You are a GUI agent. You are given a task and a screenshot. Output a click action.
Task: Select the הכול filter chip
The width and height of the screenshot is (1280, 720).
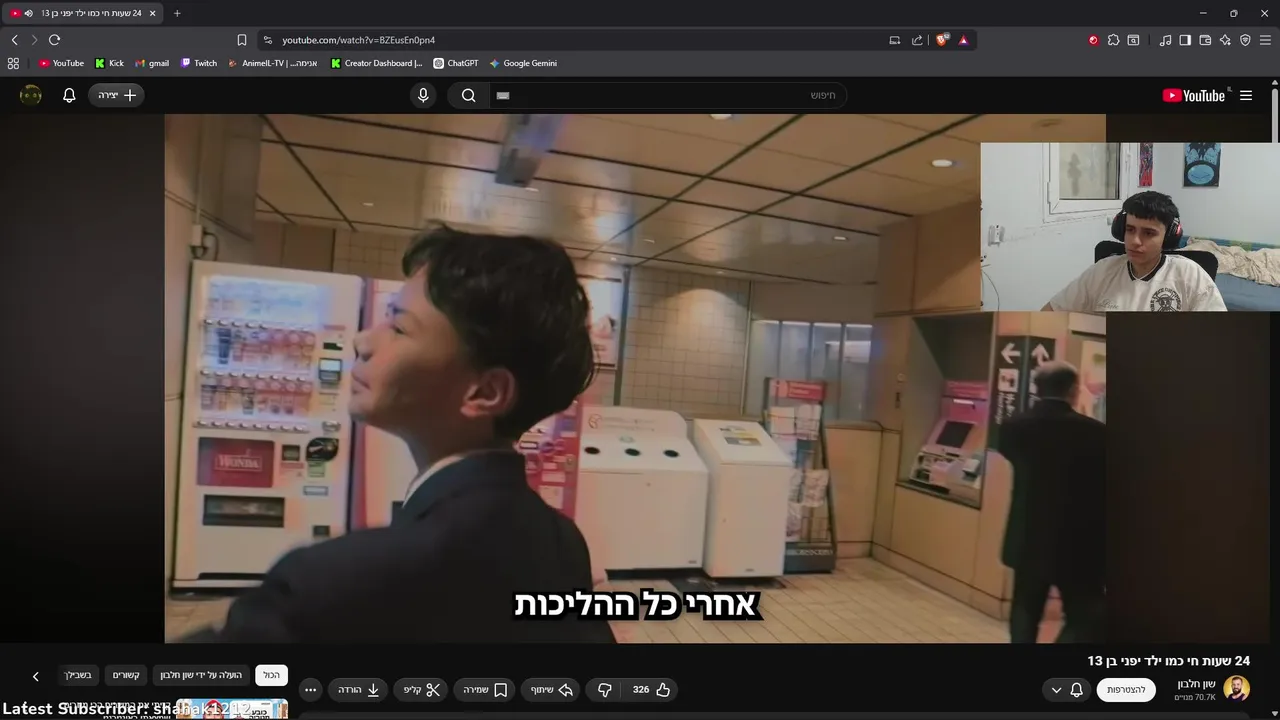click(271, 675)
